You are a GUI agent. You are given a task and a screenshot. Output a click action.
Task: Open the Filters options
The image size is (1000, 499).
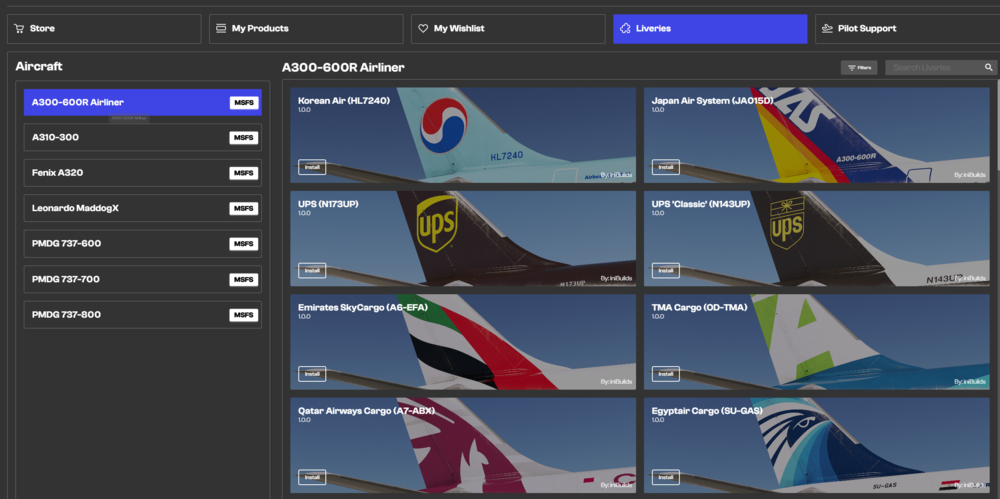[x=859, y=68]
